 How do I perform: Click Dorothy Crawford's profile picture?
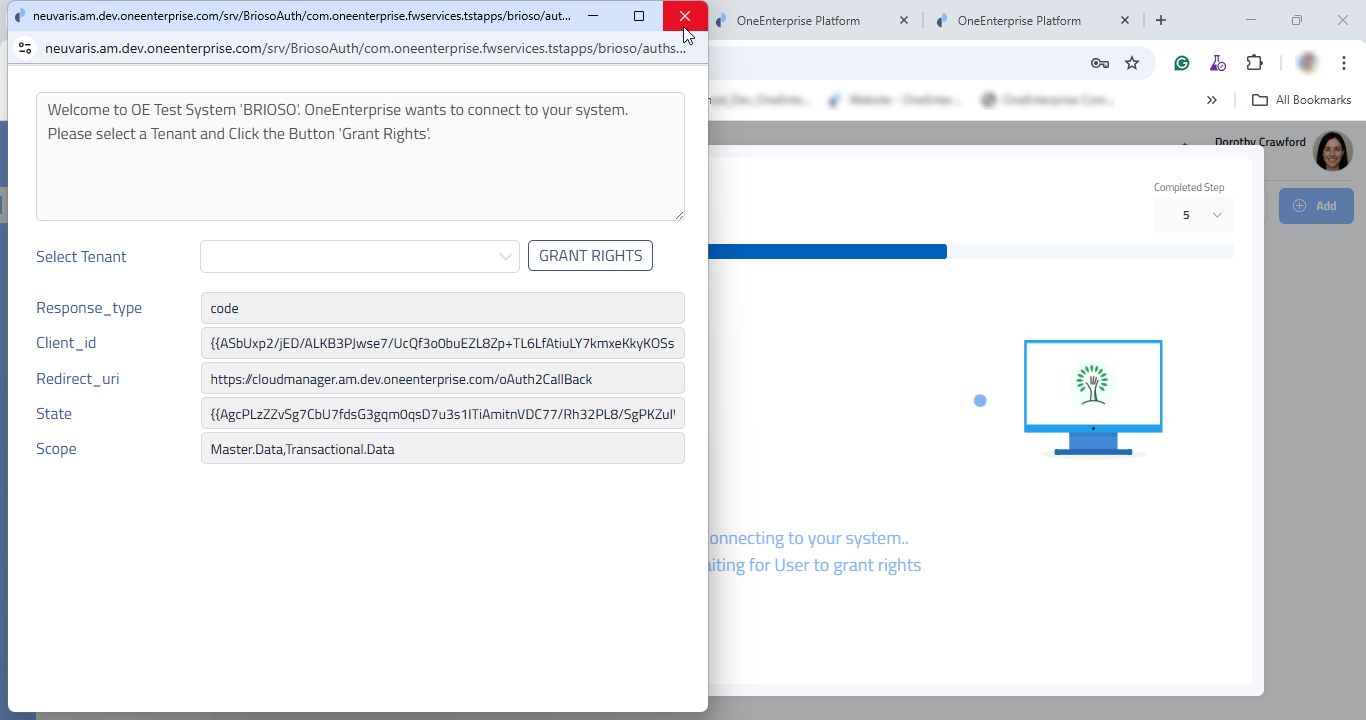pos(1332,151)
